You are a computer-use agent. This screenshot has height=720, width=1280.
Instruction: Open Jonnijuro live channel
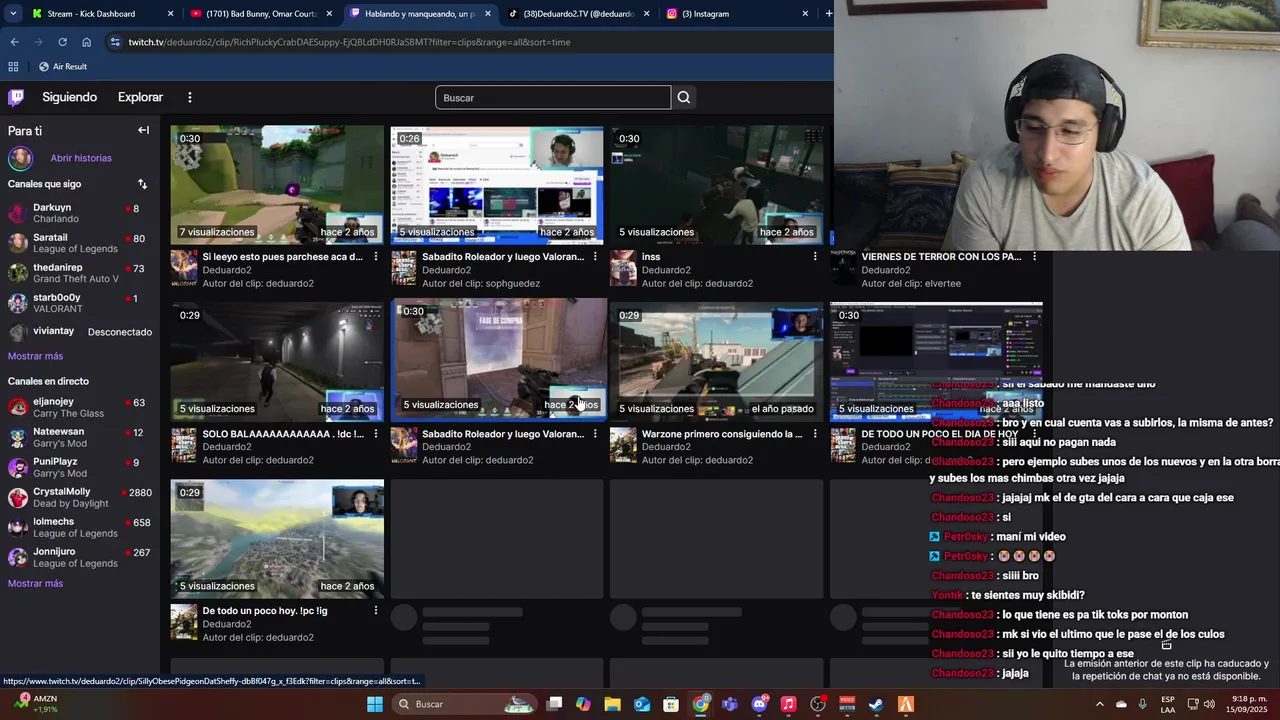click(80, 557)
